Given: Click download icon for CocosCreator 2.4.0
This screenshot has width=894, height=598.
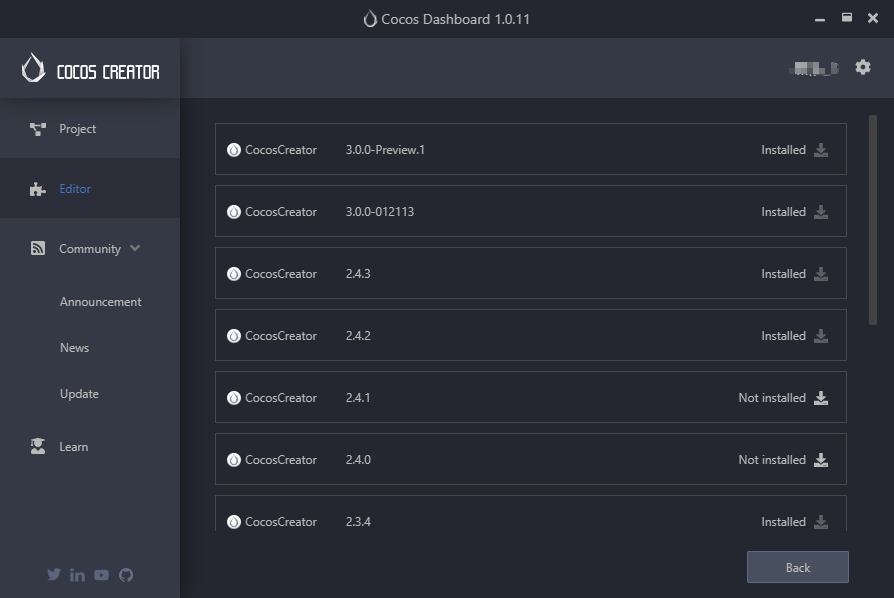Looking at the screenshot, I should 821,460.
